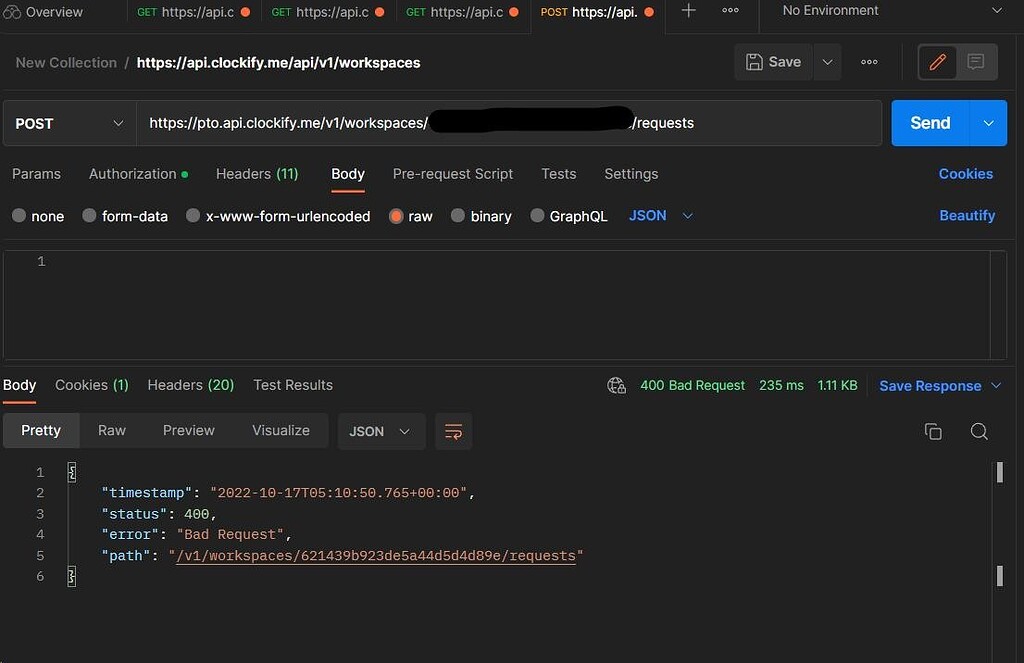This screenshot has width=1024, height=663.
Task: Click the proxy globe icon near 400 Bad Request
Action: click(616, 384)
